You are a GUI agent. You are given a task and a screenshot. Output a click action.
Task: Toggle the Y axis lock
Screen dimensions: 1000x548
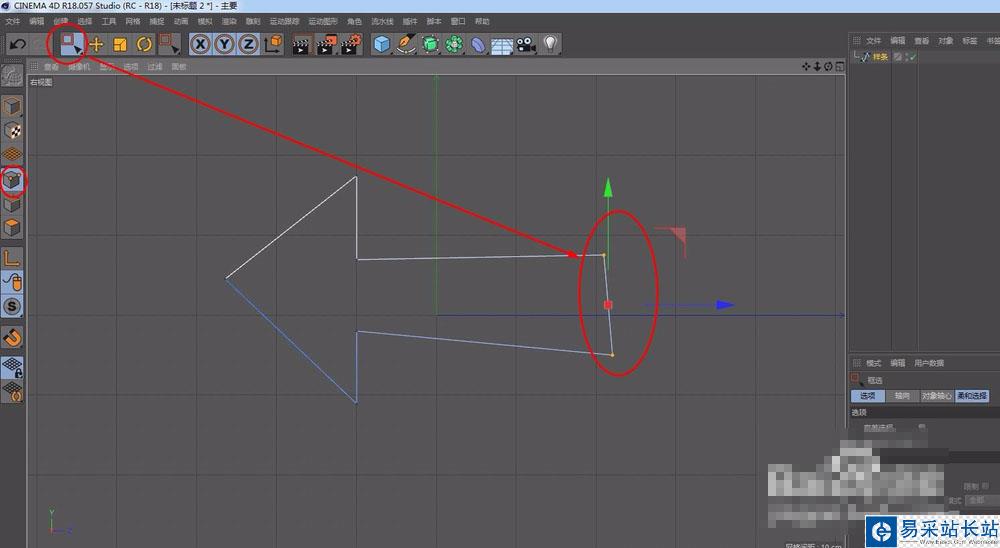click(224, 44)
